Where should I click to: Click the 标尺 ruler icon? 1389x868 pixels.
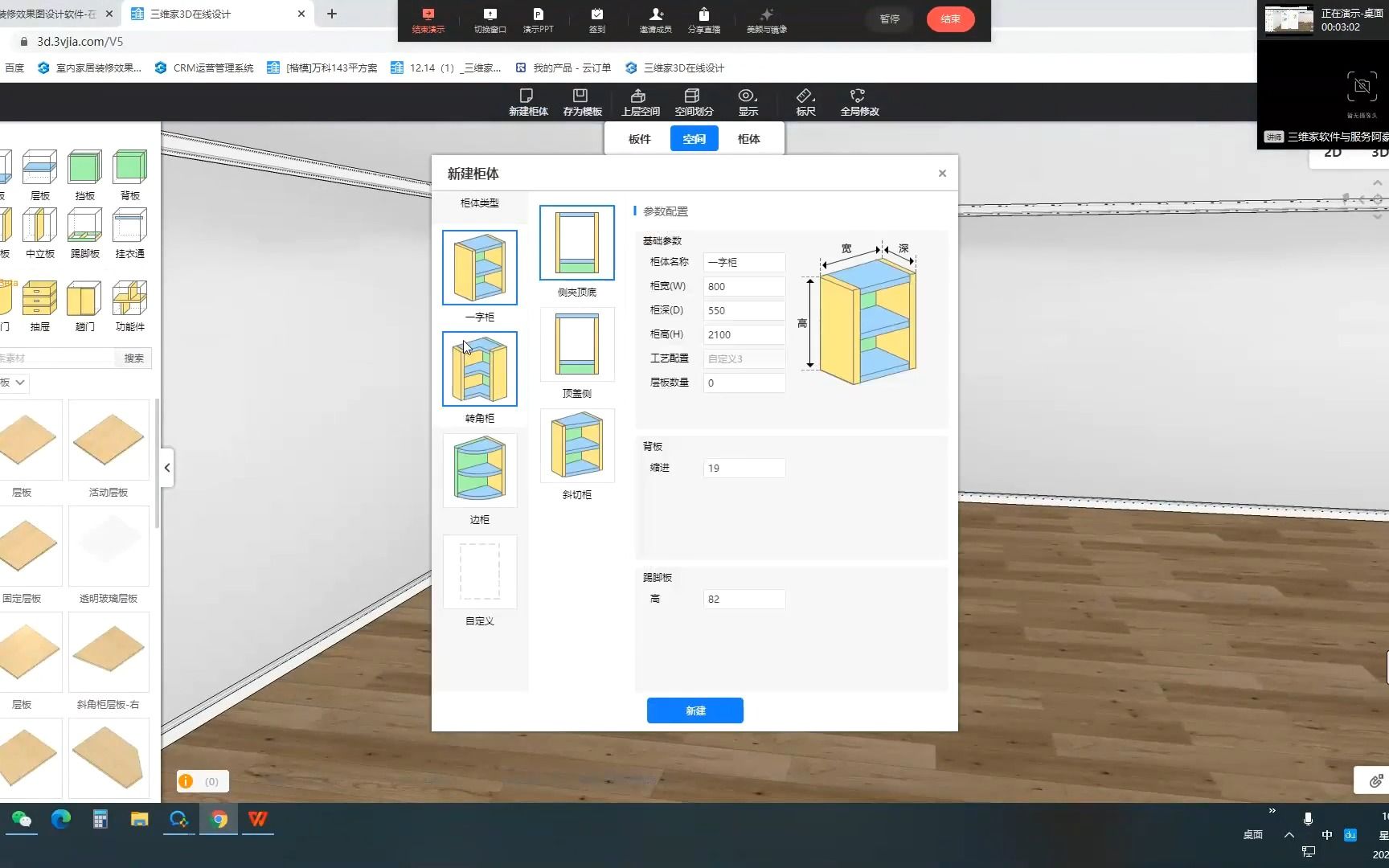coord(805,101)
